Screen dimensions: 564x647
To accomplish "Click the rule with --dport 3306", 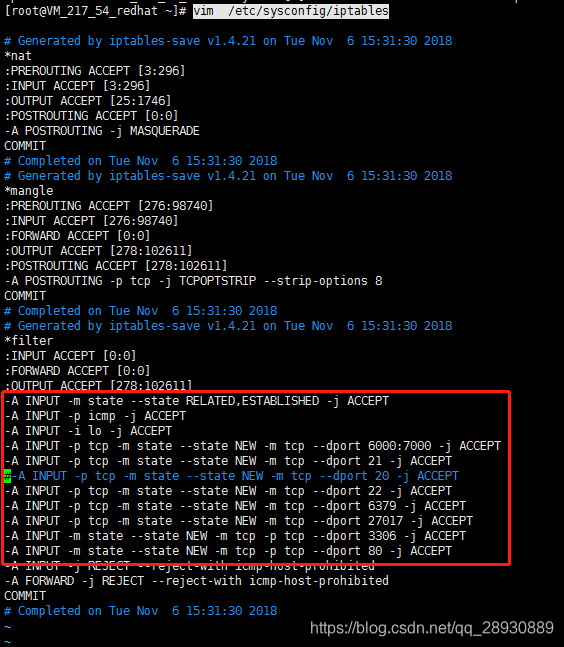I will pyautogui.click(x=235, y=536).
